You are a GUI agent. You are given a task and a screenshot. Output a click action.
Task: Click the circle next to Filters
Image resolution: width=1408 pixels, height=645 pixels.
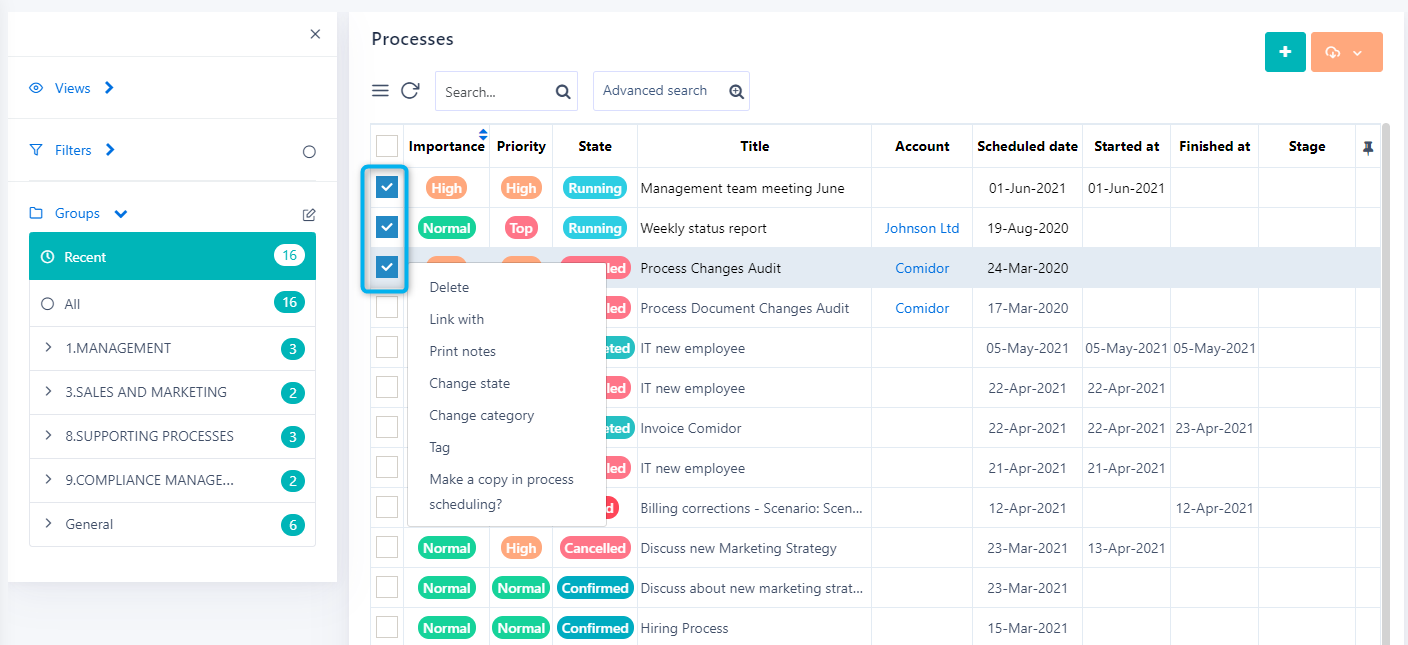point(309,152)
